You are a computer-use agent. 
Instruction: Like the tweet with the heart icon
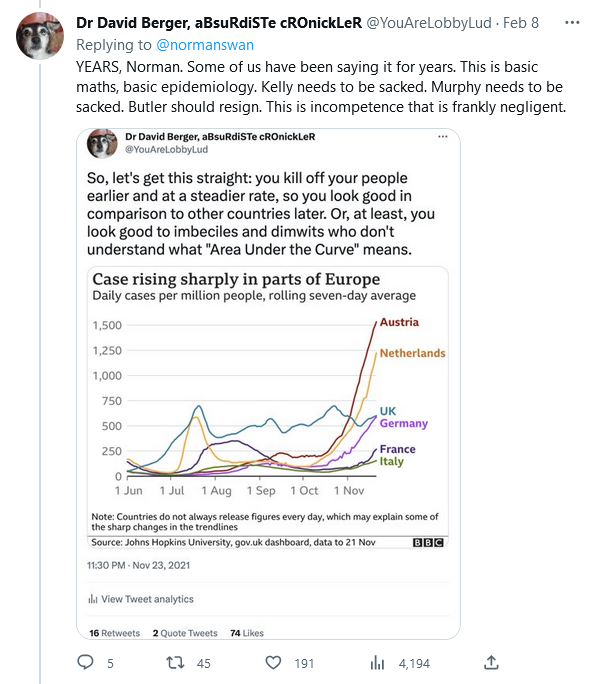tap(273, 663)
